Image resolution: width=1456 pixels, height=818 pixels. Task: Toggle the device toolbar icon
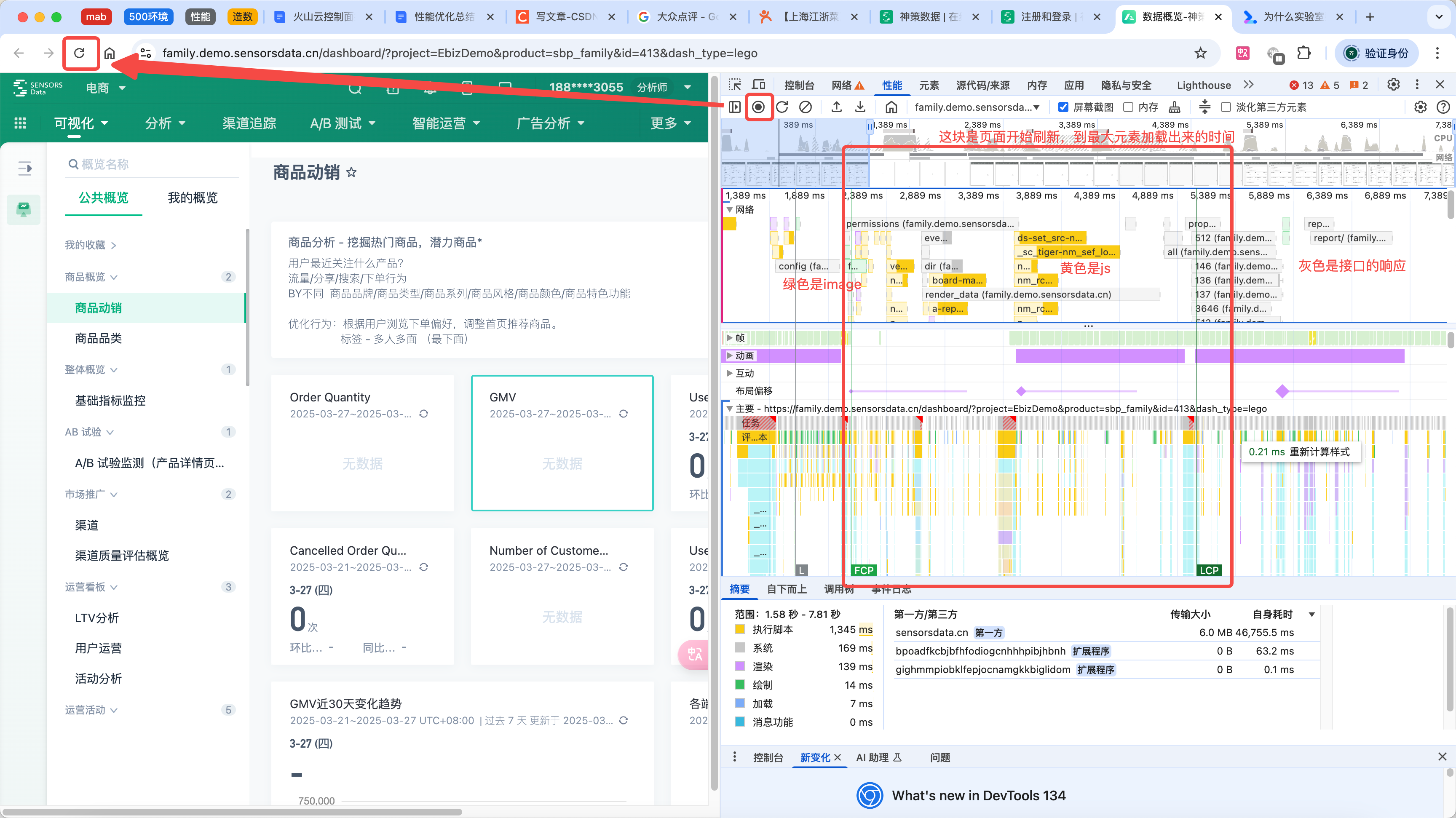[758, 86]
